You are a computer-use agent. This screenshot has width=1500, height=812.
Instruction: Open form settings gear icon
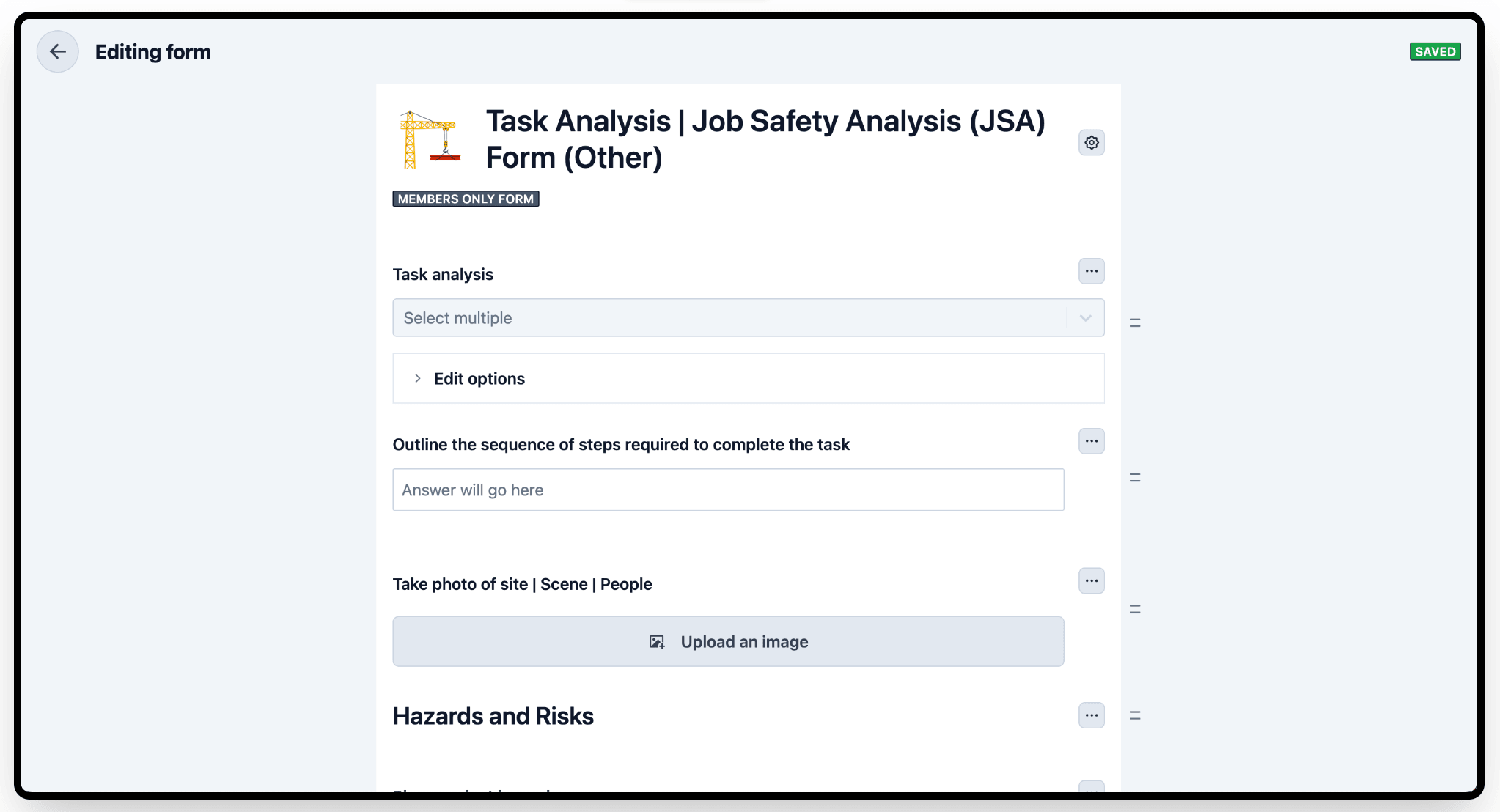click(x=1092, y=142)
